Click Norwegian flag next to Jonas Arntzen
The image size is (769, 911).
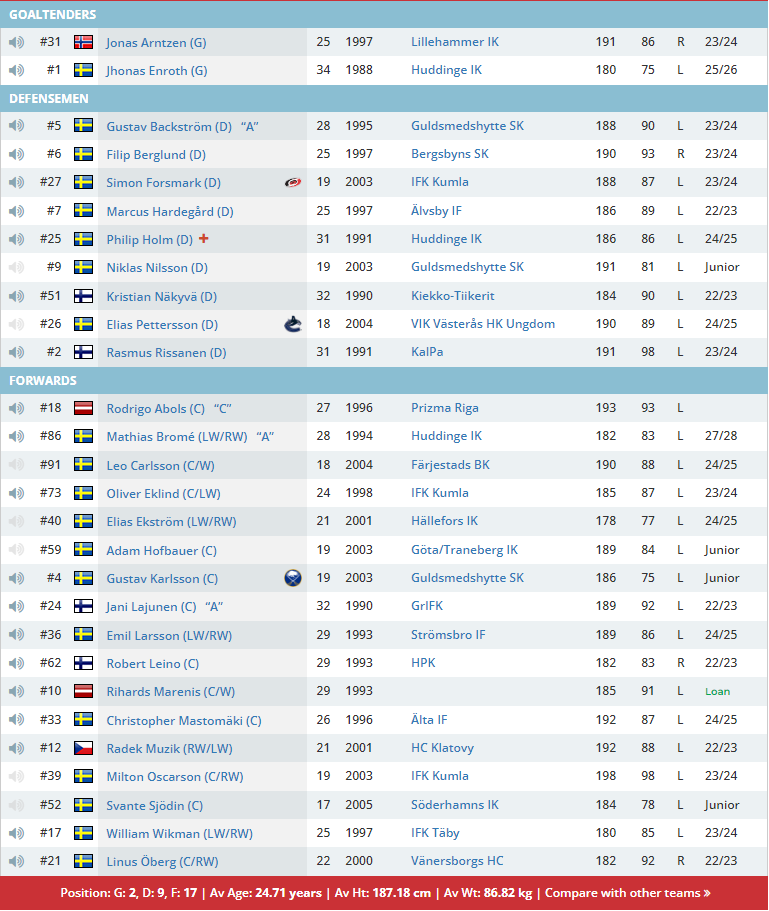[84, 42]
